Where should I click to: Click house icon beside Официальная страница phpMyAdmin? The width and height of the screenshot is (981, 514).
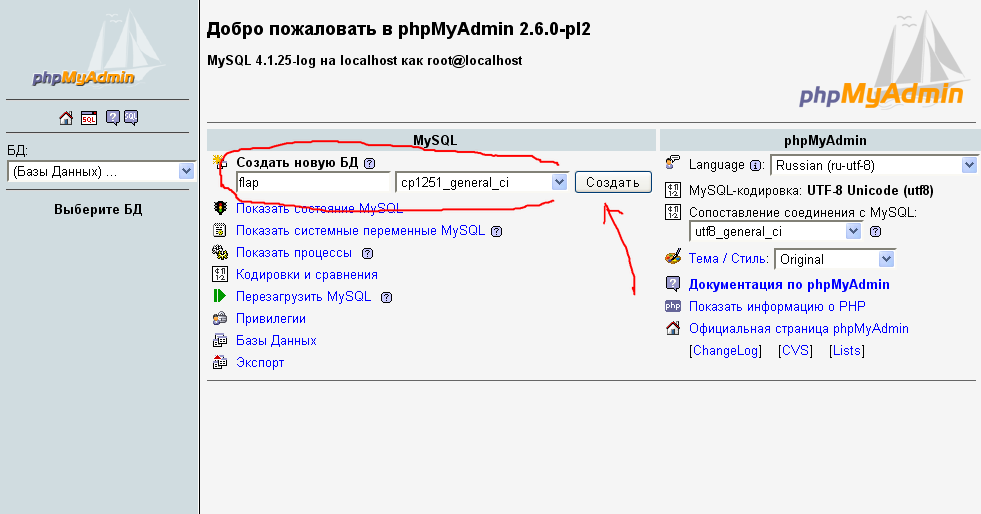click(x=673, y=328)
